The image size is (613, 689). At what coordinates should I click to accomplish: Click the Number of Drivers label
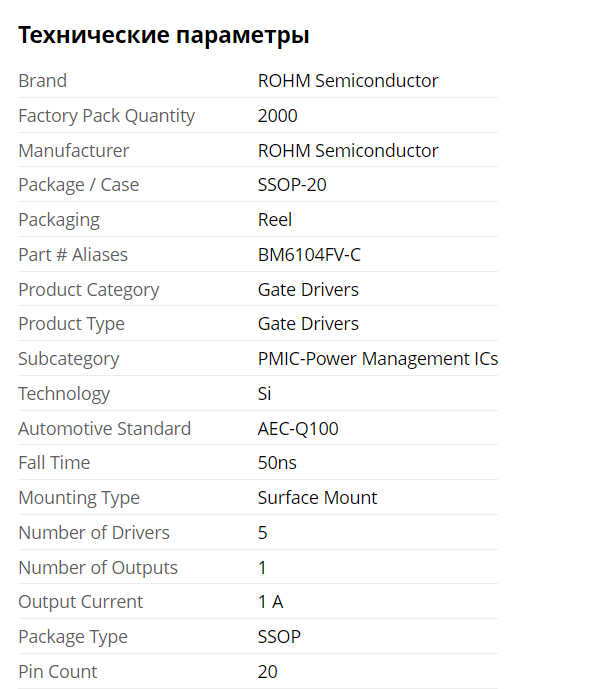(x=94, y=533)
